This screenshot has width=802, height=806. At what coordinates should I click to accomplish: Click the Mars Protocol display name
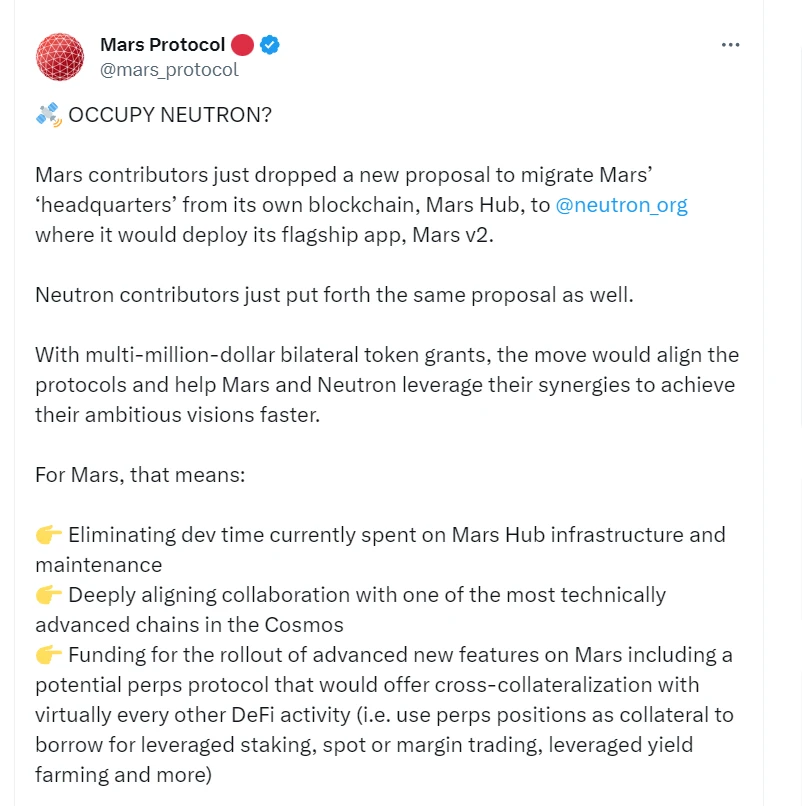162,45
